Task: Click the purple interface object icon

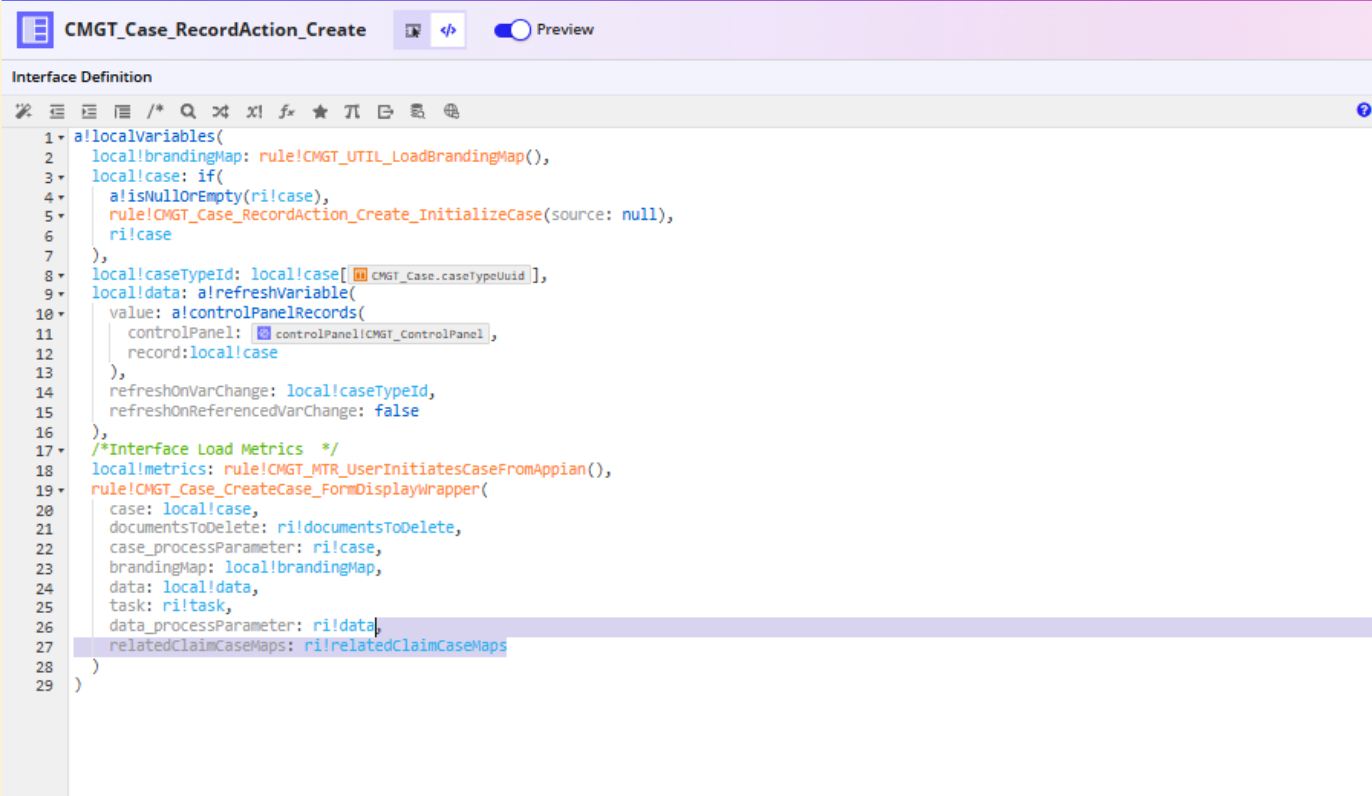Action: (35, 30)
